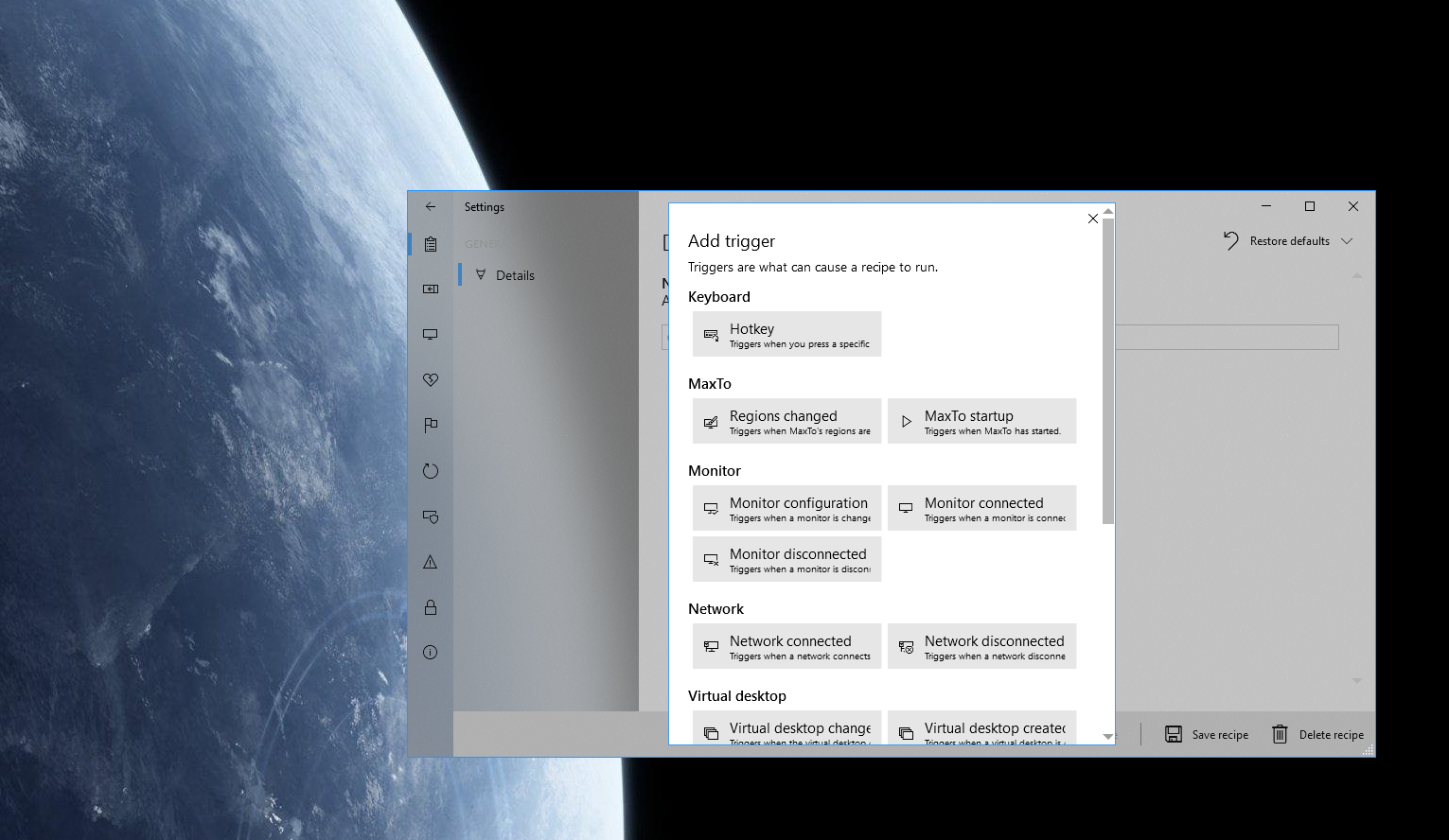Open the monitor settings icon in the sidebar
1449x840 pixels.
pyautogui.click(x=431, y=334)
